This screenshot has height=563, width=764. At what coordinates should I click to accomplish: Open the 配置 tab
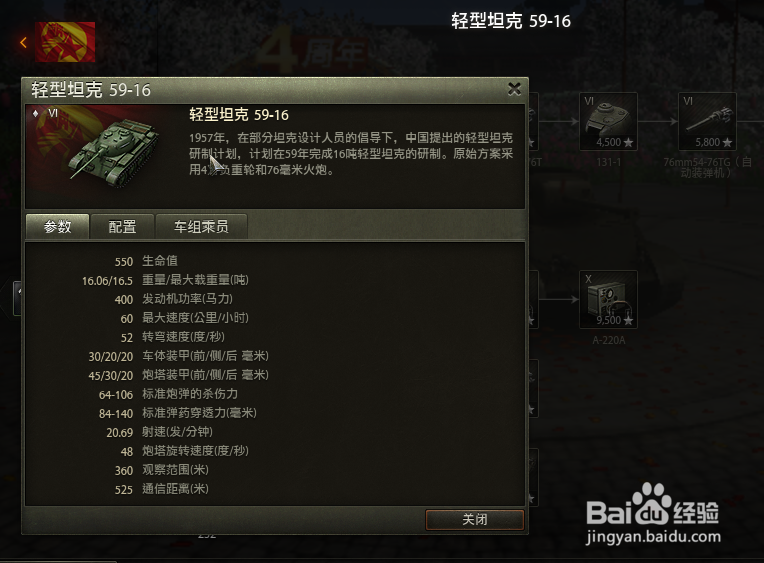tap(122, 227)
